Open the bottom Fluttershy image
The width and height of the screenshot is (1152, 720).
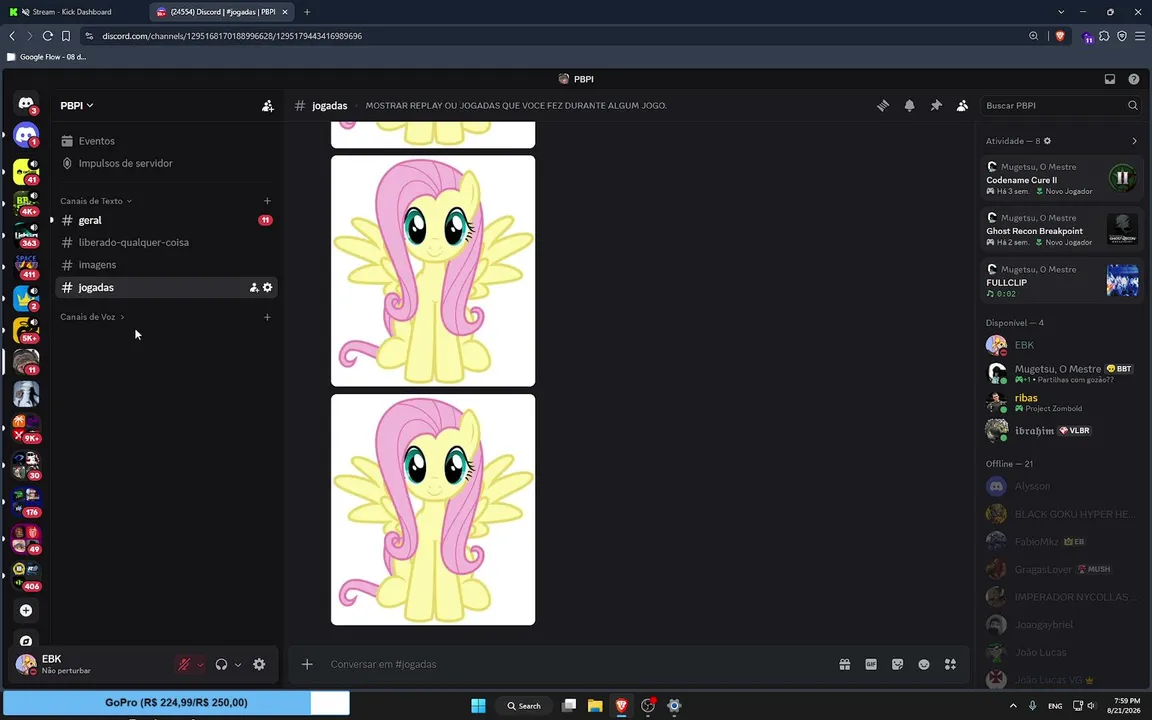pos(433,510)
